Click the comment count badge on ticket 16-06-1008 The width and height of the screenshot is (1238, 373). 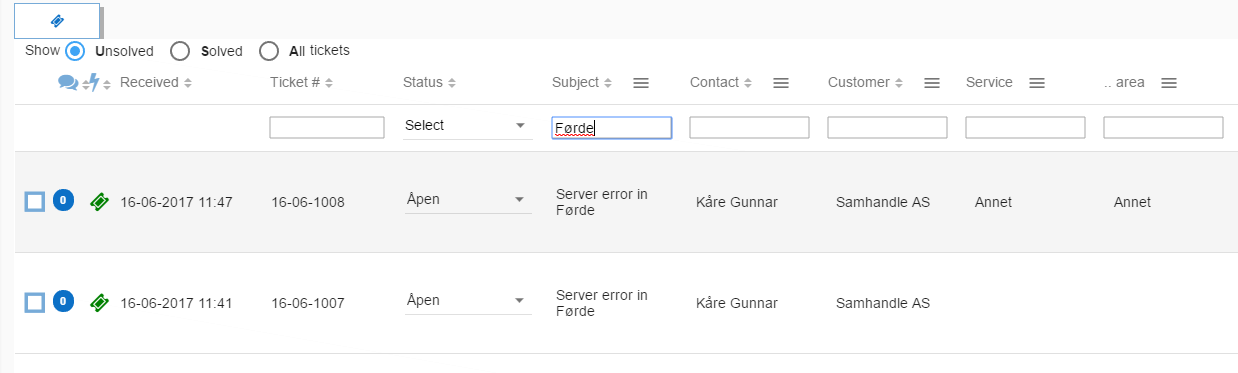point(63,200)
